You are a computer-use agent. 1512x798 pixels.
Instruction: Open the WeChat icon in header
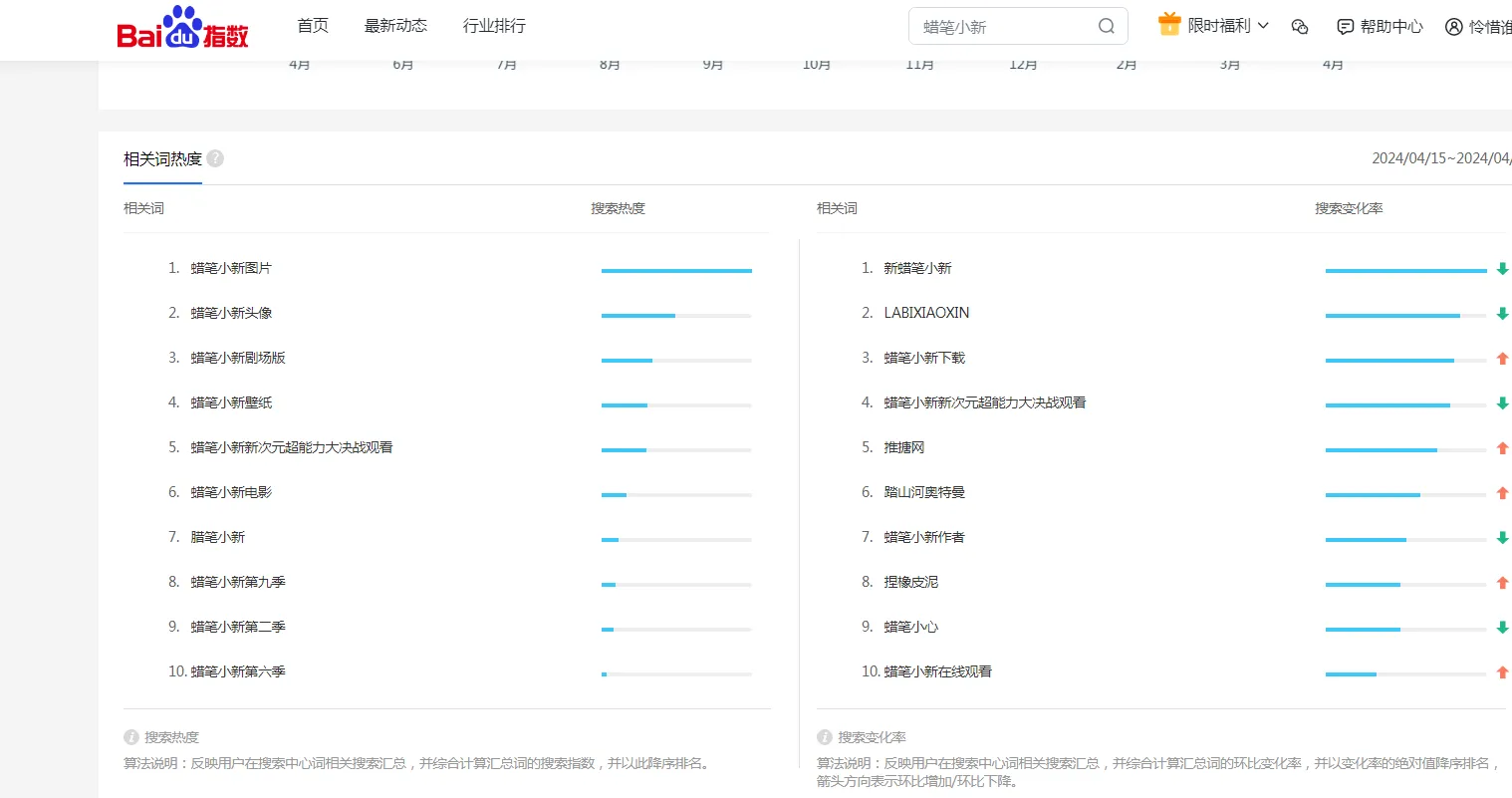pyautogui.click(x=1300, y=27)
